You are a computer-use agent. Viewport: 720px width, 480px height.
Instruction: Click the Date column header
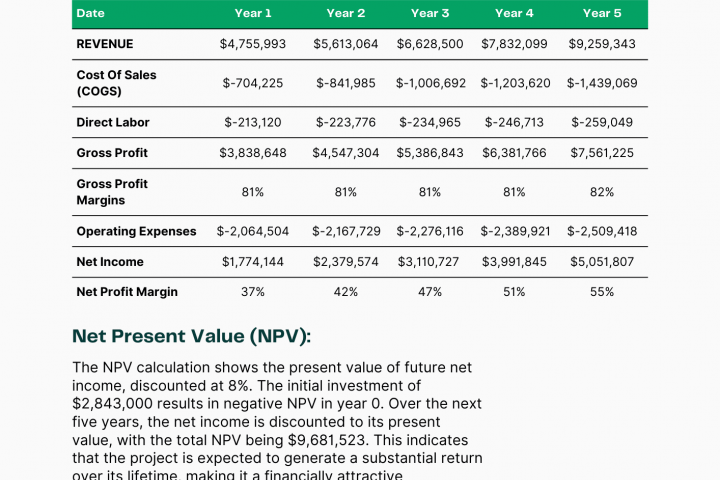pyautogui.click(x=90, y=13)
